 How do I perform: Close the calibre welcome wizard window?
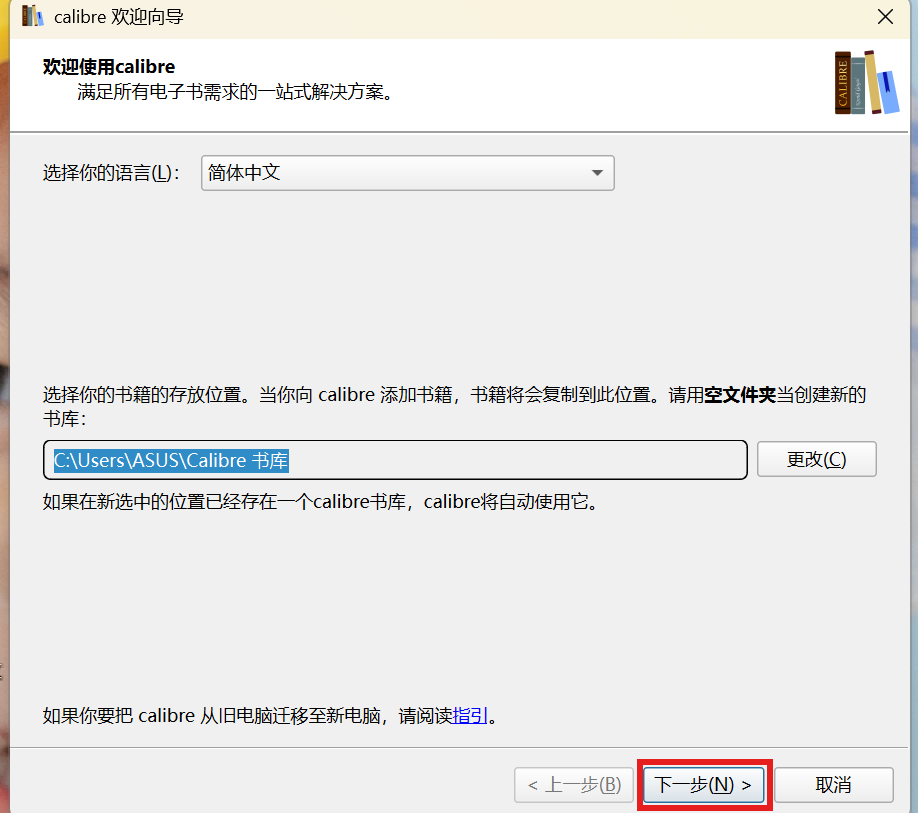885,16
